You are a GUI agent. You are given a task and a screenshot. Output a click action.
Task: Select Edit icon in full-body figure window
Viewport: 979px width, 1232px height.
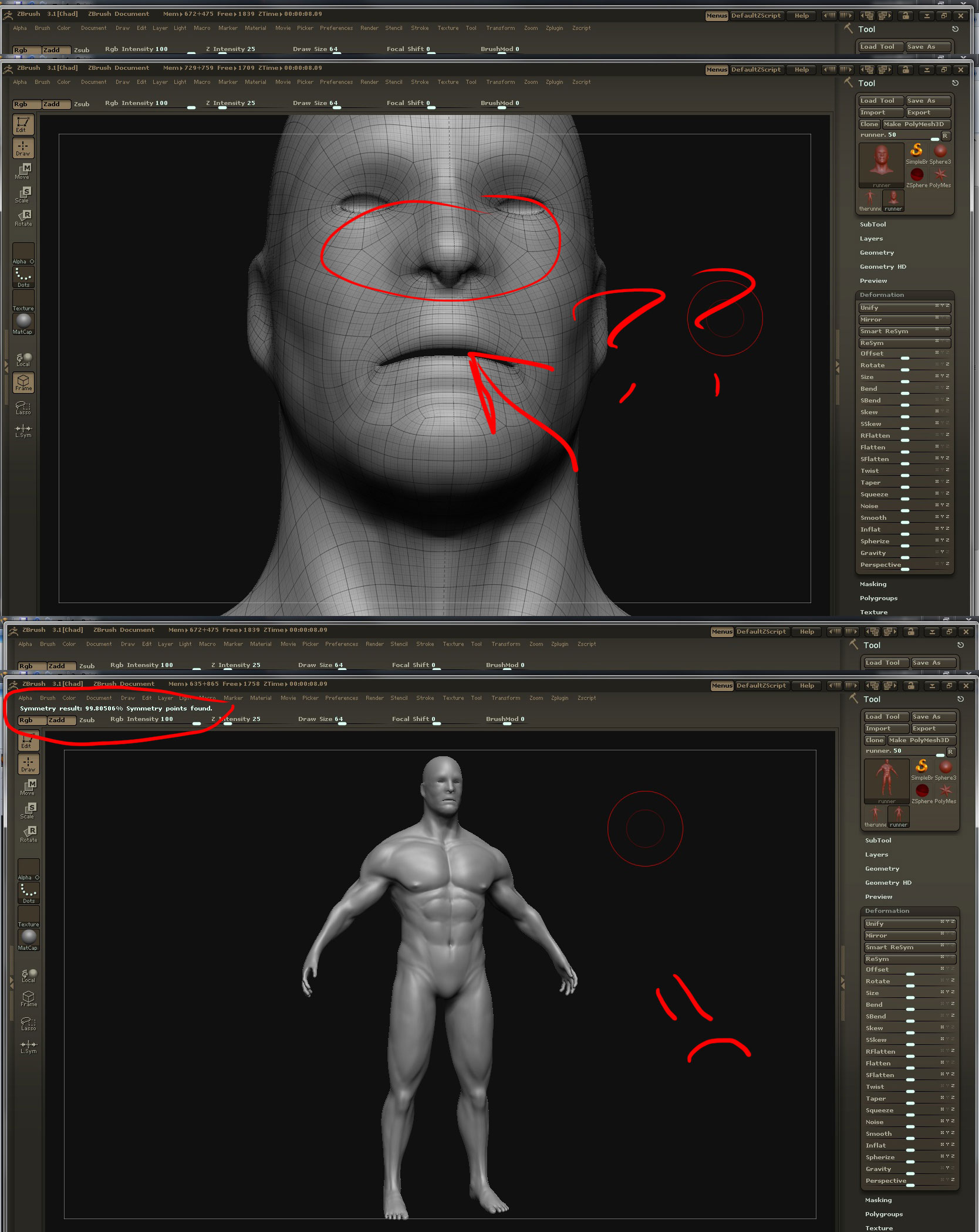click(28, 741)
